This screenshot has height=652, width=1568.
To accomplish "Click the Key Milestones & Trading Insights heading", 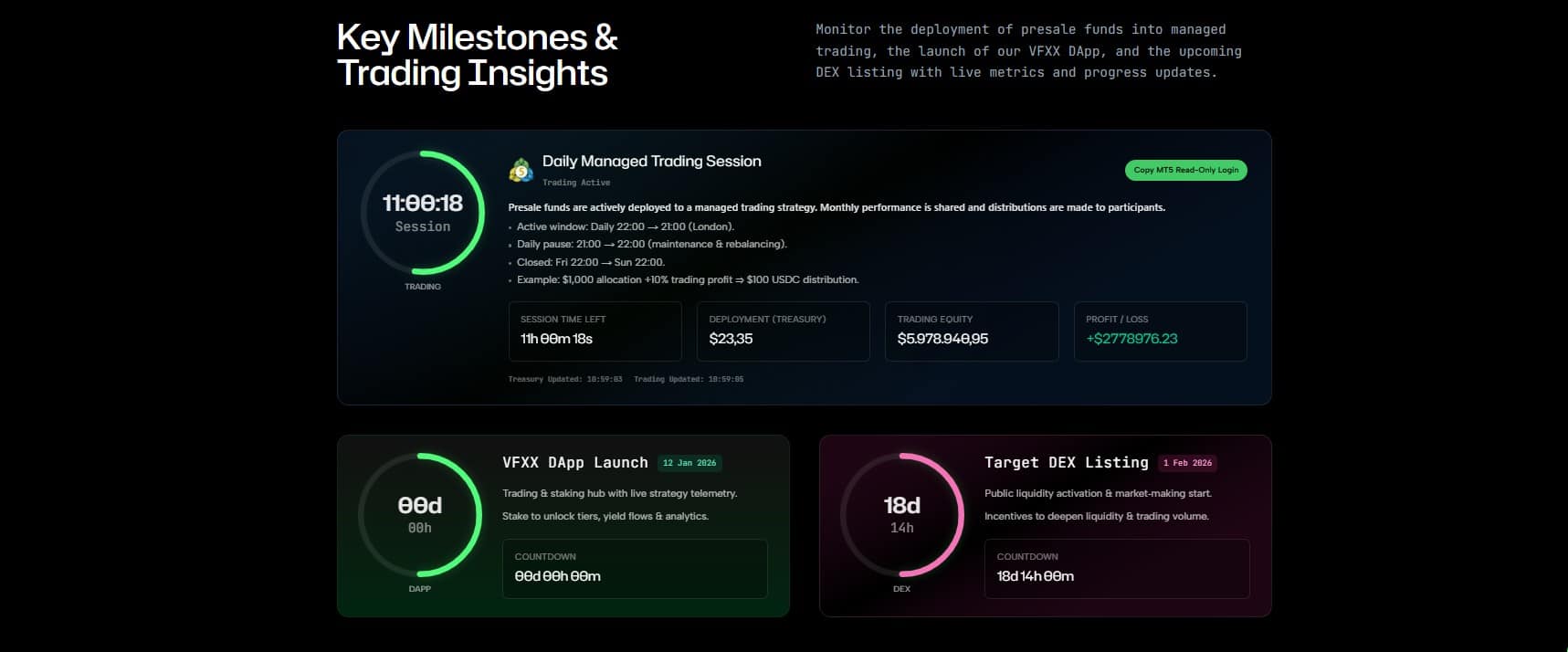I will point(478,55).
